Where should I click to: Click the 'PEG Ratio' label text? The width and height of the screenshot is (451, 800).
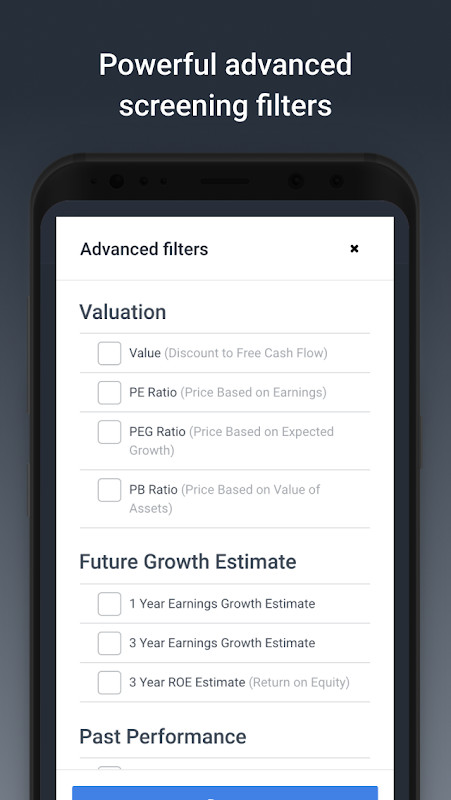[157, 432]
